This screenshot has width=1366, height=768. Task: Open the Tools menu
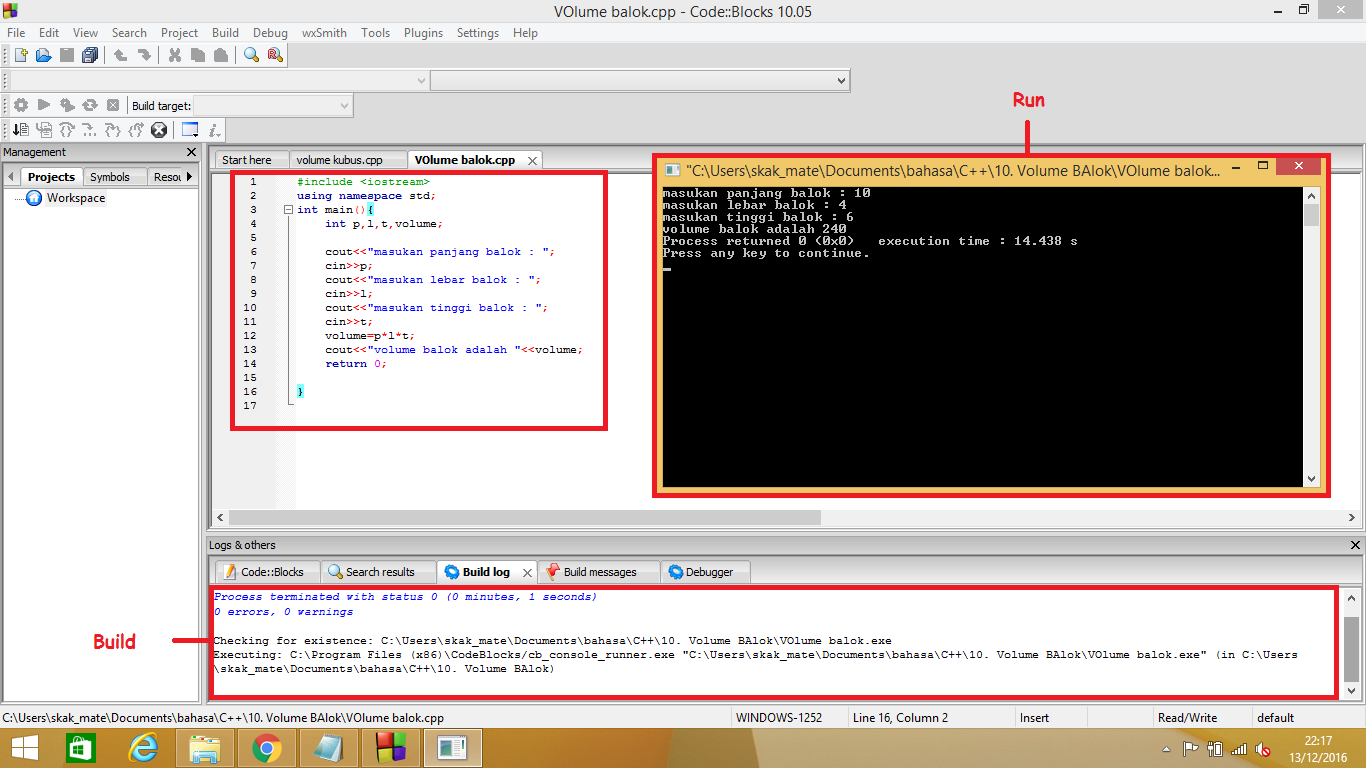376,33
